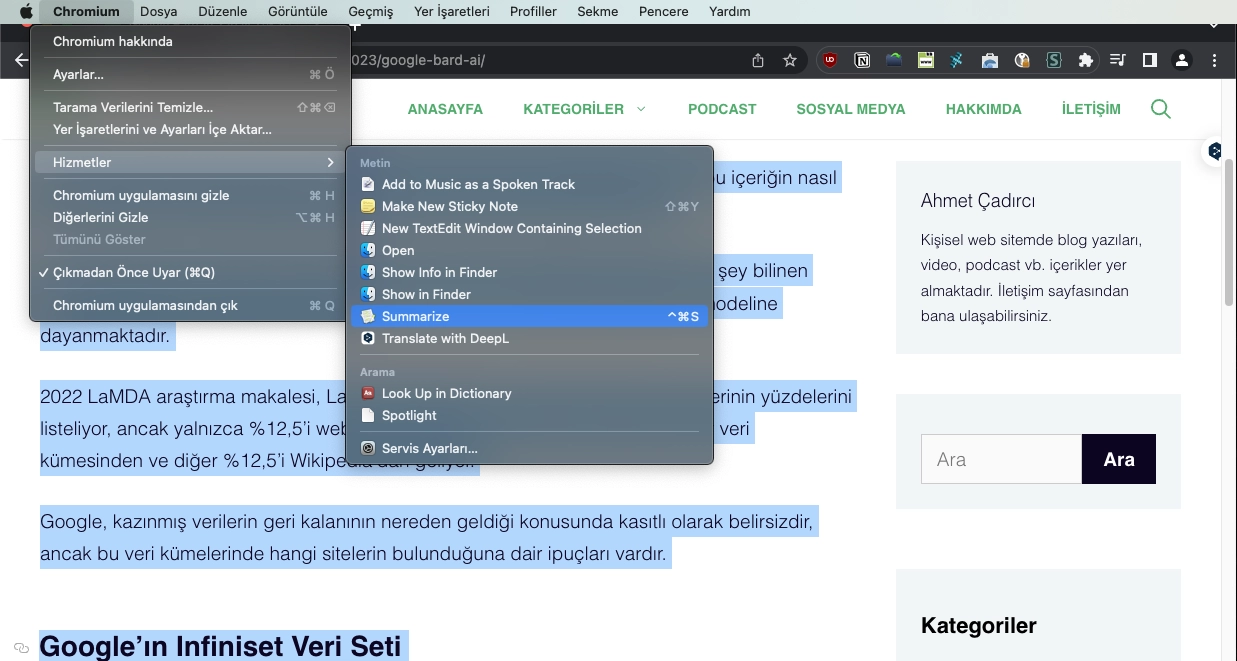Screen dimensions: 1237x661
Task: Open the Extensions puzzle piece menu
Action: point(1085,60)
